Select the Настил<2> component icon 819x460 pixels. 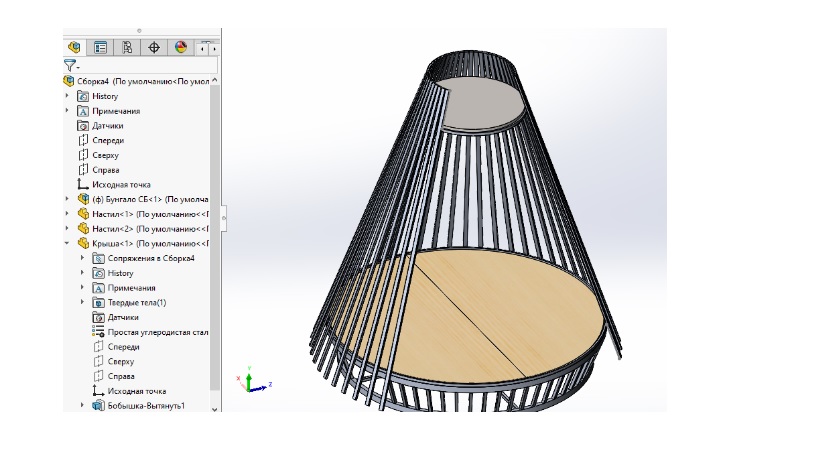click(83, 228)
